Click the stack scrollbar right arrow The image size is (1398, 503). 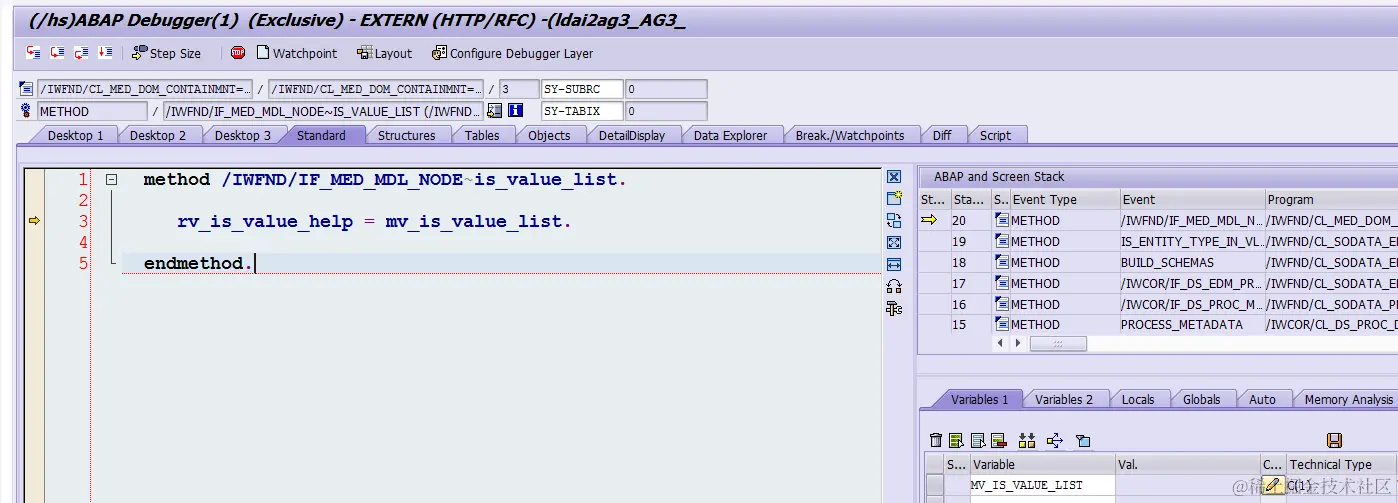pyautogui.click(x=1018, y=343)
